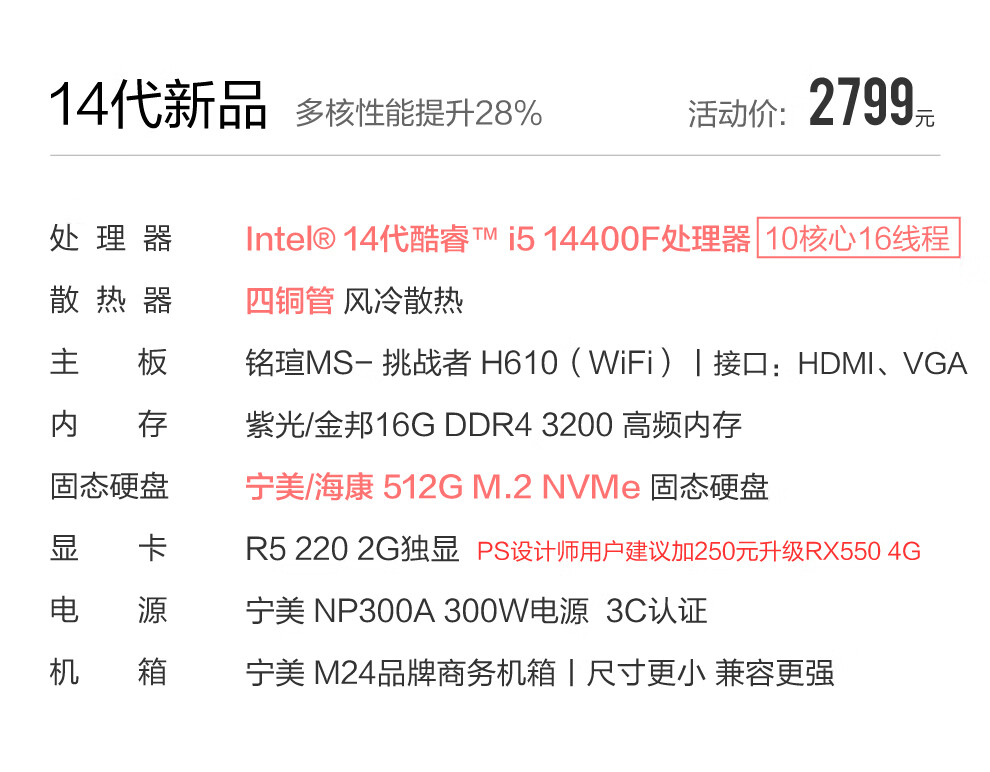Select the 接口：HDMI、VGA ports text

pyautogui.click(x=840, y=363)
